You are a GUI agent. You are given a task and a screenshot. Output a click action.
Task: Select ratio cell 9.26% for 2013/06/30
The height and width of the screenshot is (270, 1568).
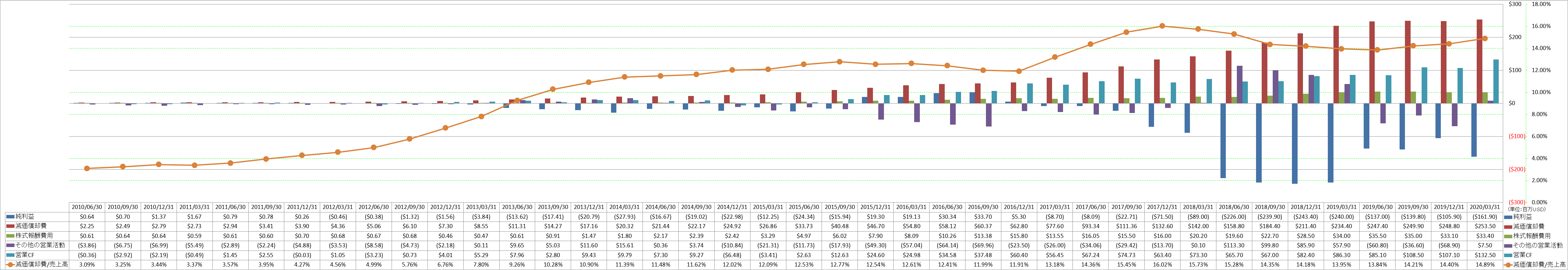(x=517, y=265)
